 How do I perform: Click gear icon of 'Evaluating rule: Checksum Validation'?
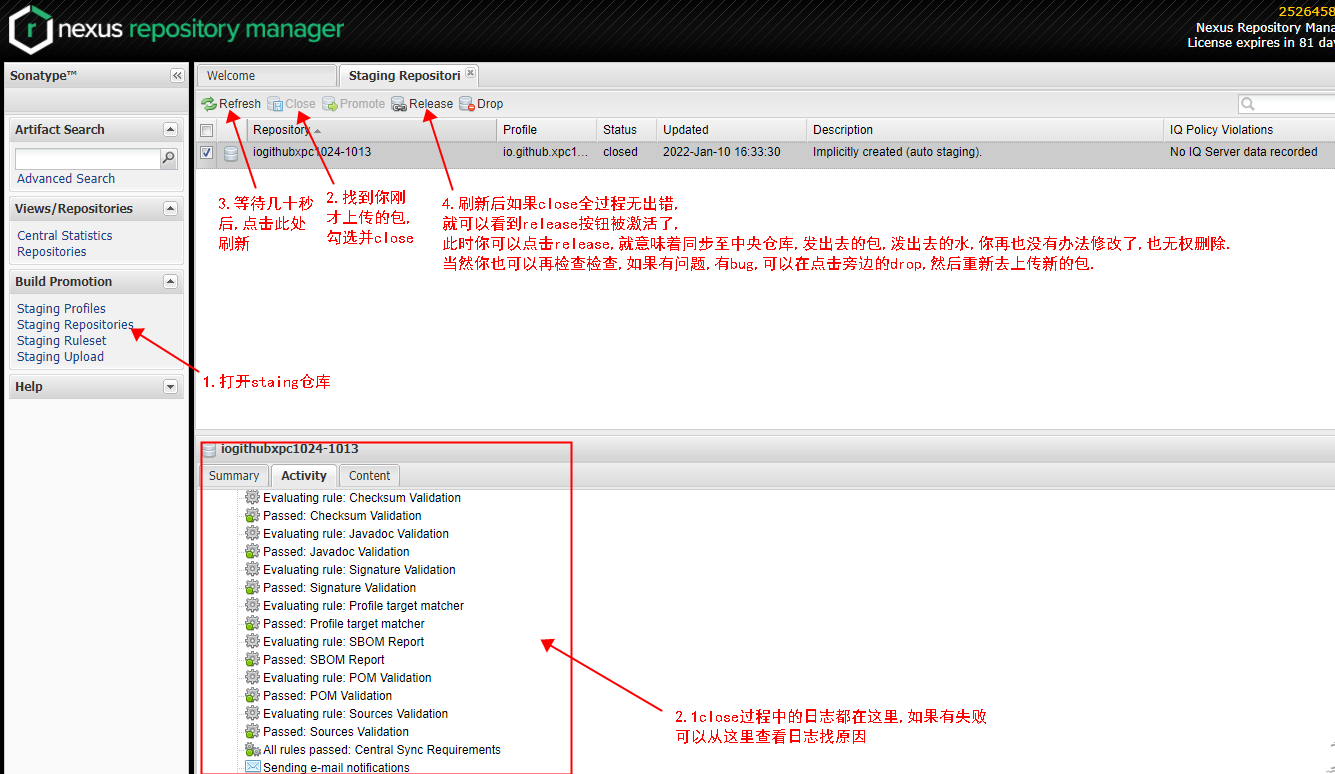[x=252, y=497]
